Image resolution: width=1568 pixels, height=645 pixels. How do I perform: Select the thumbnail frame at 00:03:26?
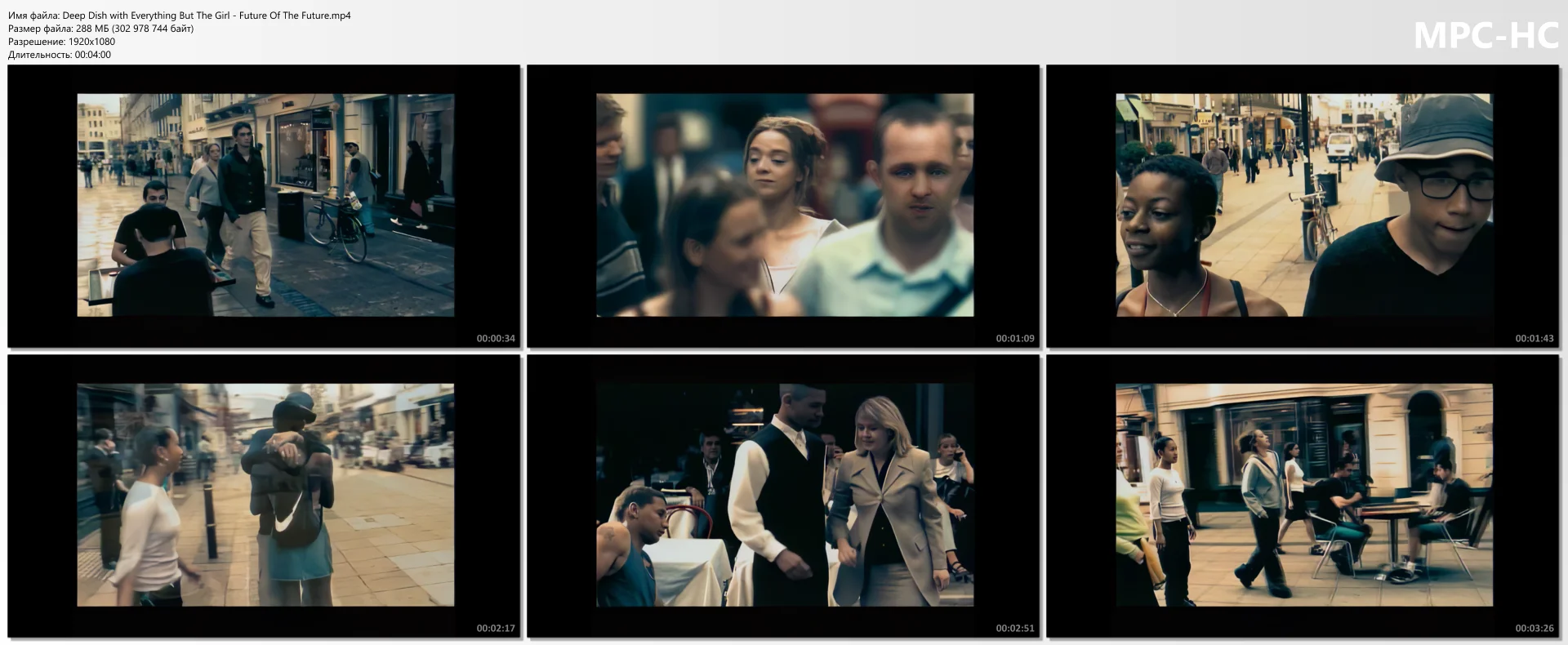tap(1303, 496)
